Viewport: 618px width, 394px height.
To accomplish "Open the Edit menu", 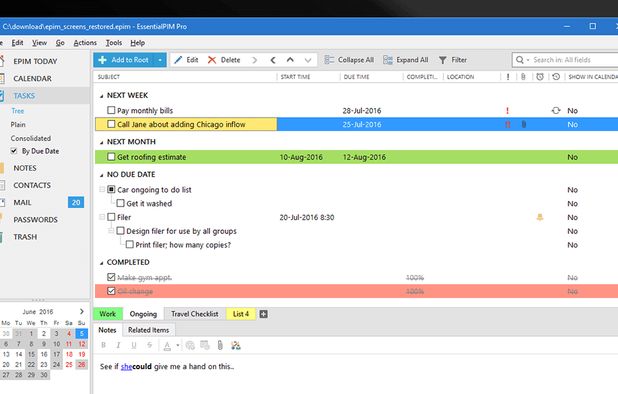I will point(17,43).
